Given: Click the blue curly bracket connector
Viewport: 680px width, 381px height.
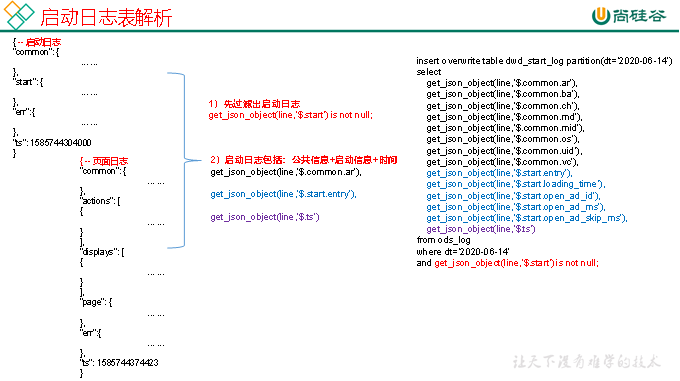Looking at the screenshot, I should pos(184,160).
